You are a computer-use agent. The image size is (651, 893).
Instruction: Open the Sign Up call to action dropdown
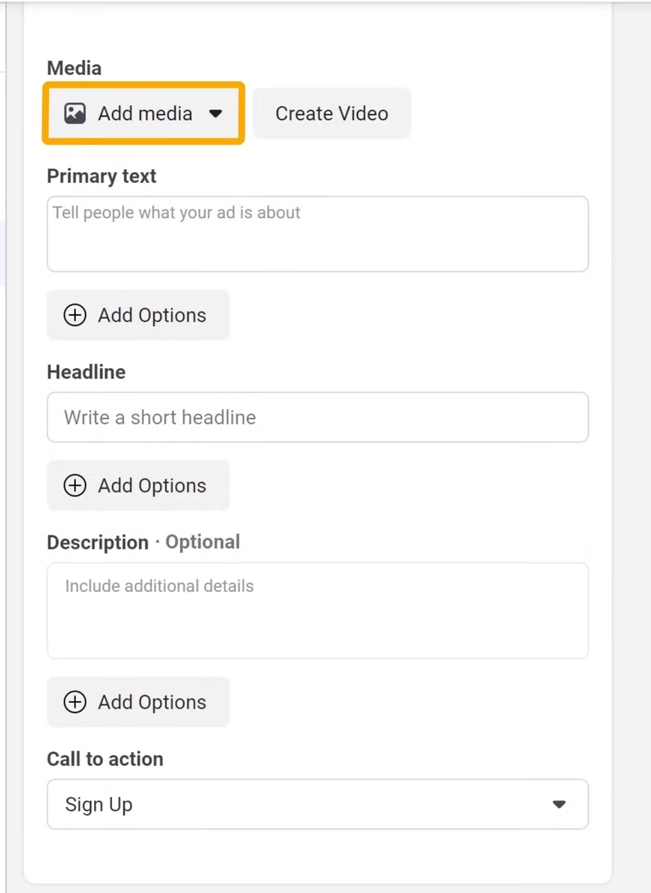[317, 804]
